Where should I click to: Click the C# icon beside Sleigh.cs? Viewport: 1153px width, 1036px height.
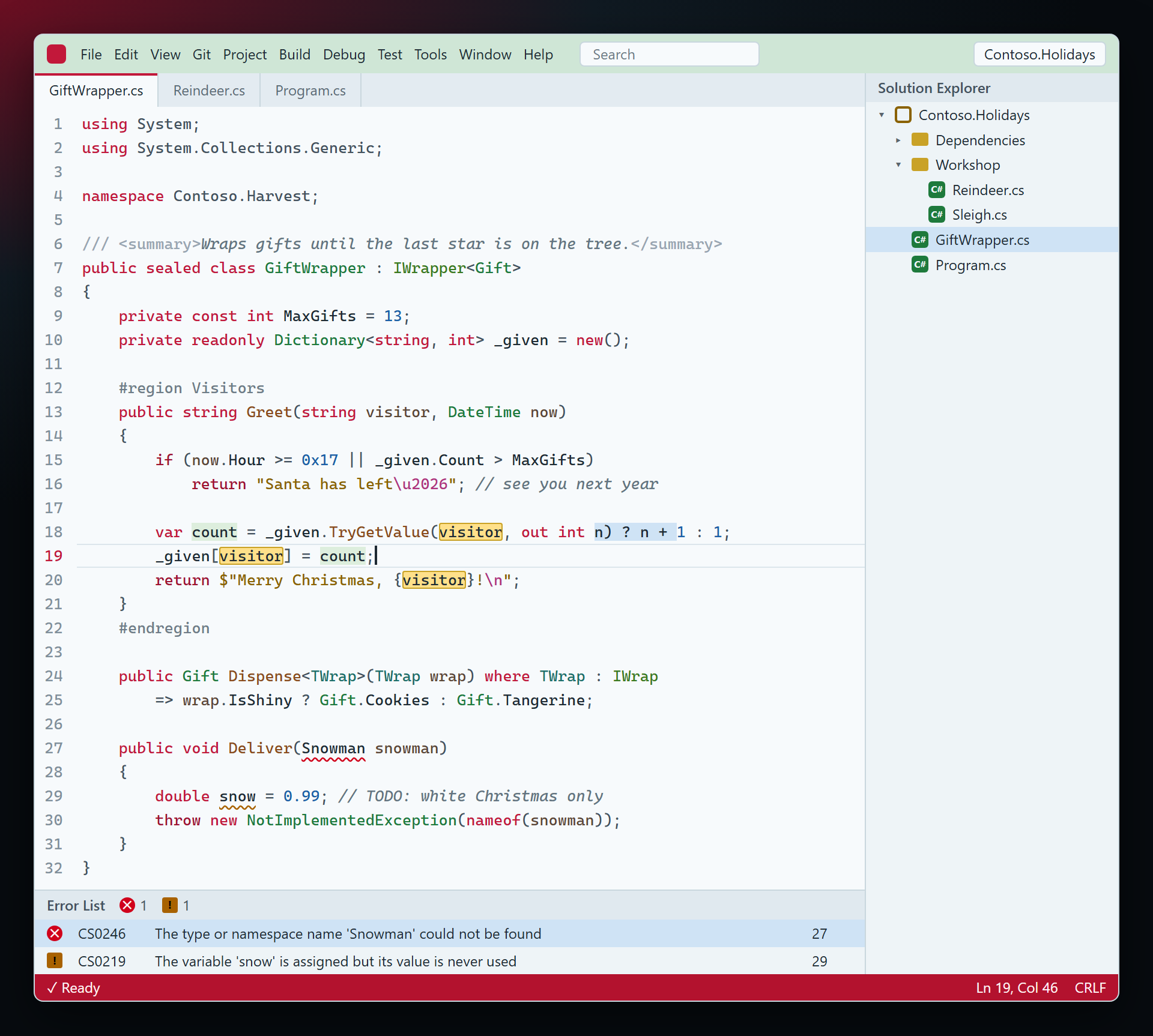pyautogui.click(x=937, y=214)
